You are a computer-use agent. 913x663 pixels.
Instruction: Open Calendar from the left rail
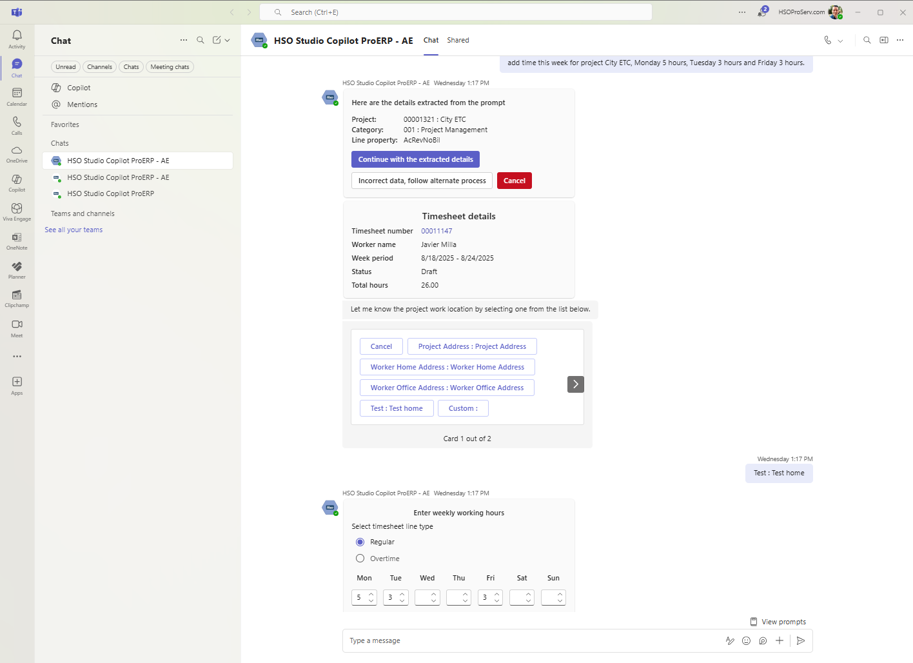pyautogui.click(x=17, y=96)
